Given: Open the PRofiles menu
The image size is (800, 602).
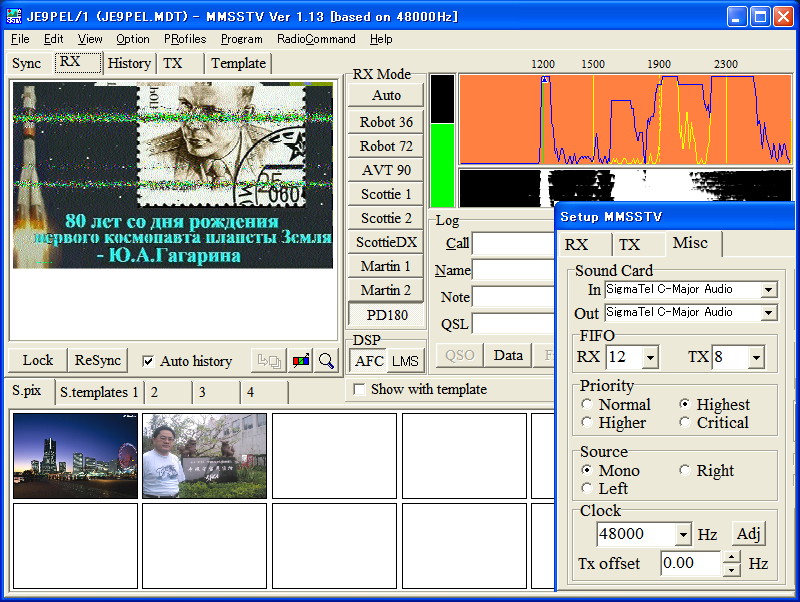Looking at the screenshot, I should pyautogui.click(x=185, y=39).
